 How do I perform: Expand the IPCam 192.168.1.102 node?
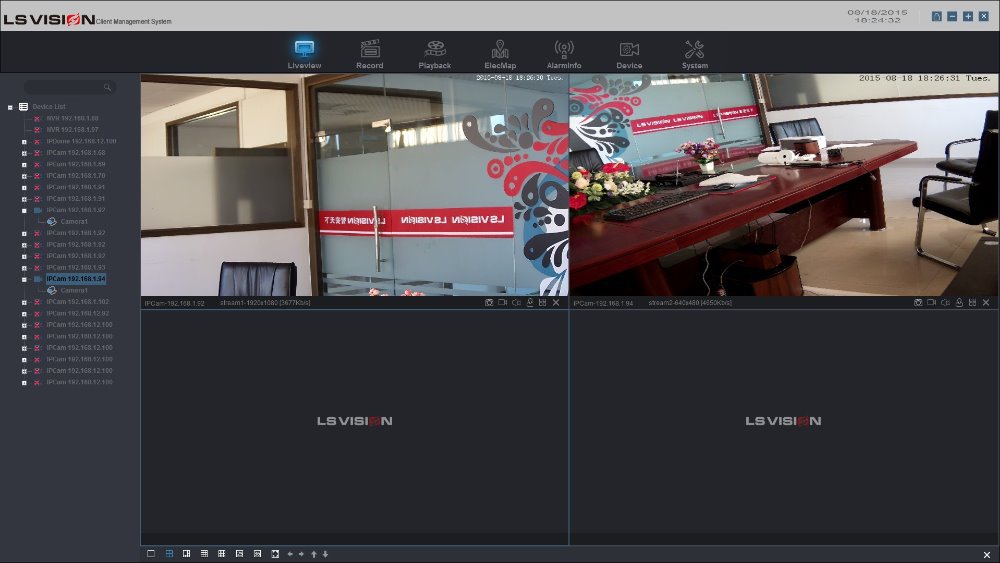tap(24, 302)
